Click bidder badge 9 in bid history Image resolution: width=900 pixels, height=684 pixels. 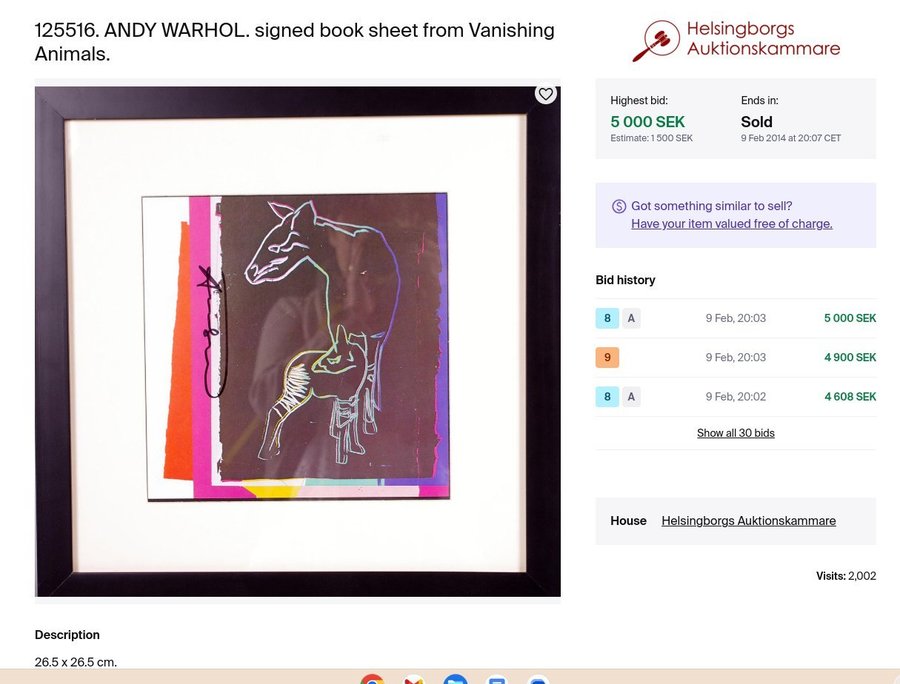coord(607,357)
